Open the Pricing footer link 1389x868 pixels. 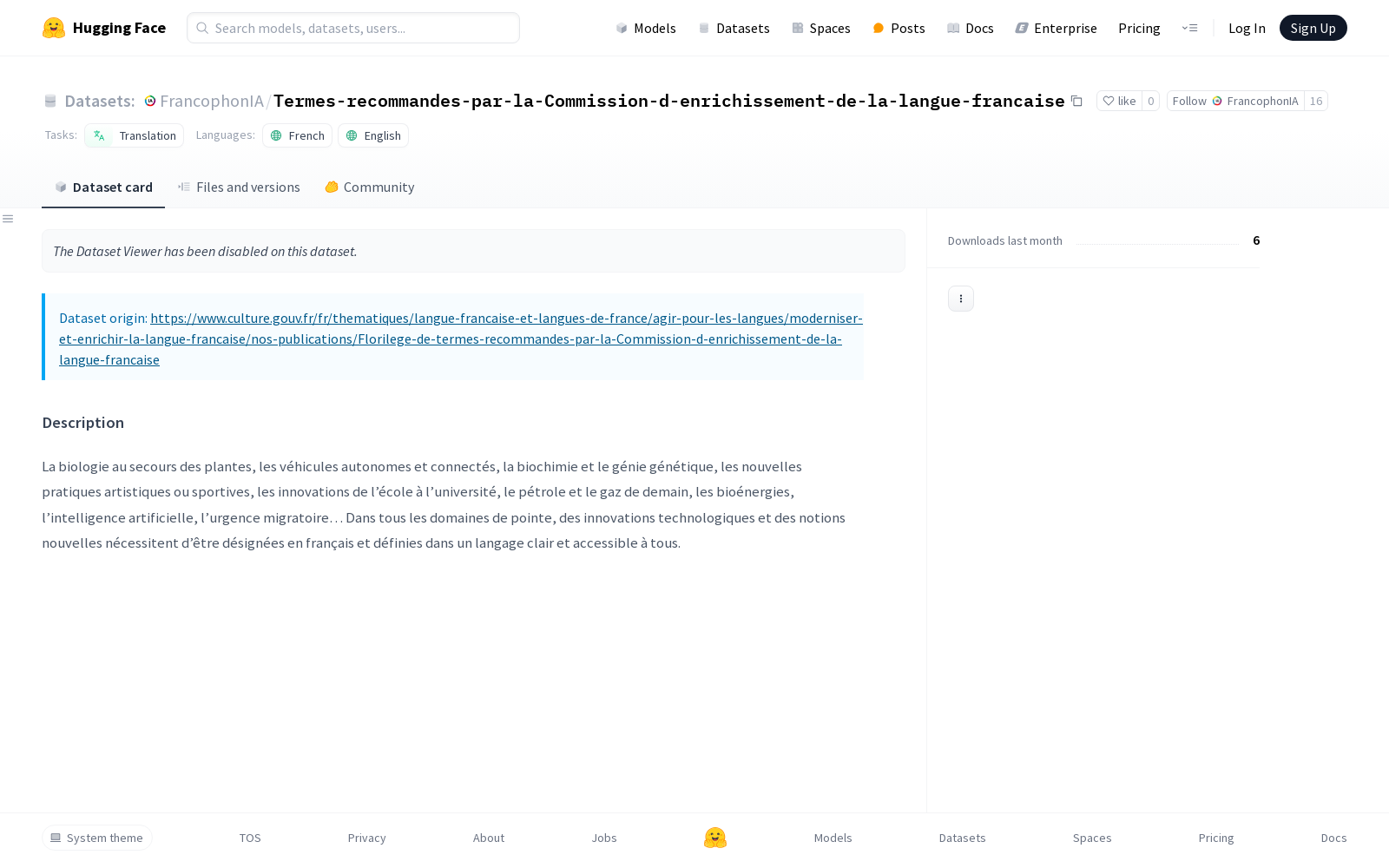tap(1216, 838)
